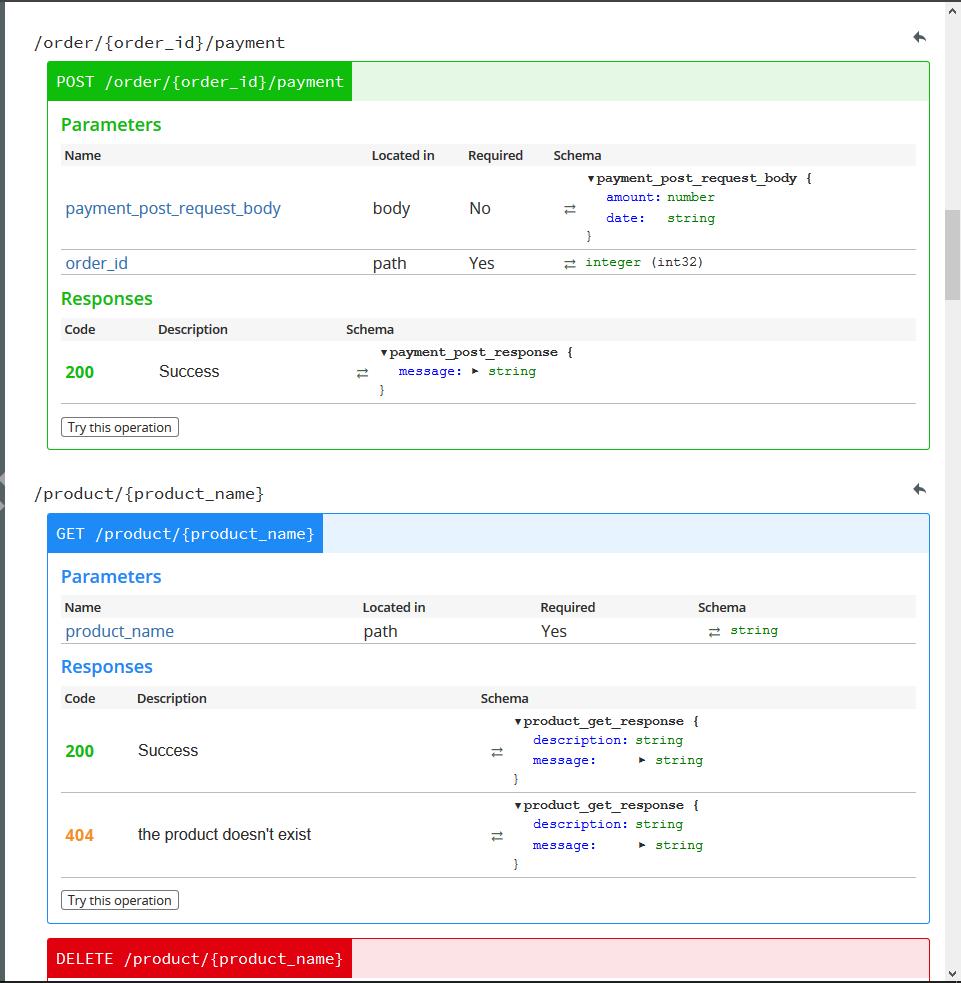
Task: Click blue Responses heading in GET section
Action: click(107, 666)
